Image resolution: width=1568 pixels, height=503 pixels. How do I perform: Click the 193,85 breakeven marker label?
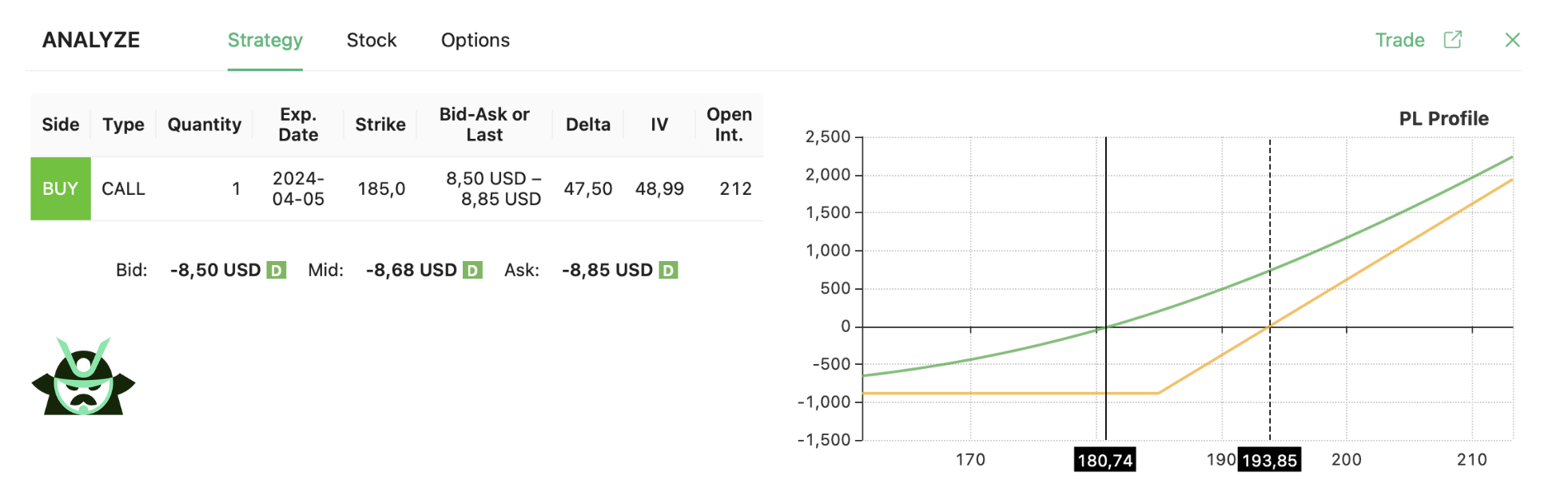(x=1269, y=460)
